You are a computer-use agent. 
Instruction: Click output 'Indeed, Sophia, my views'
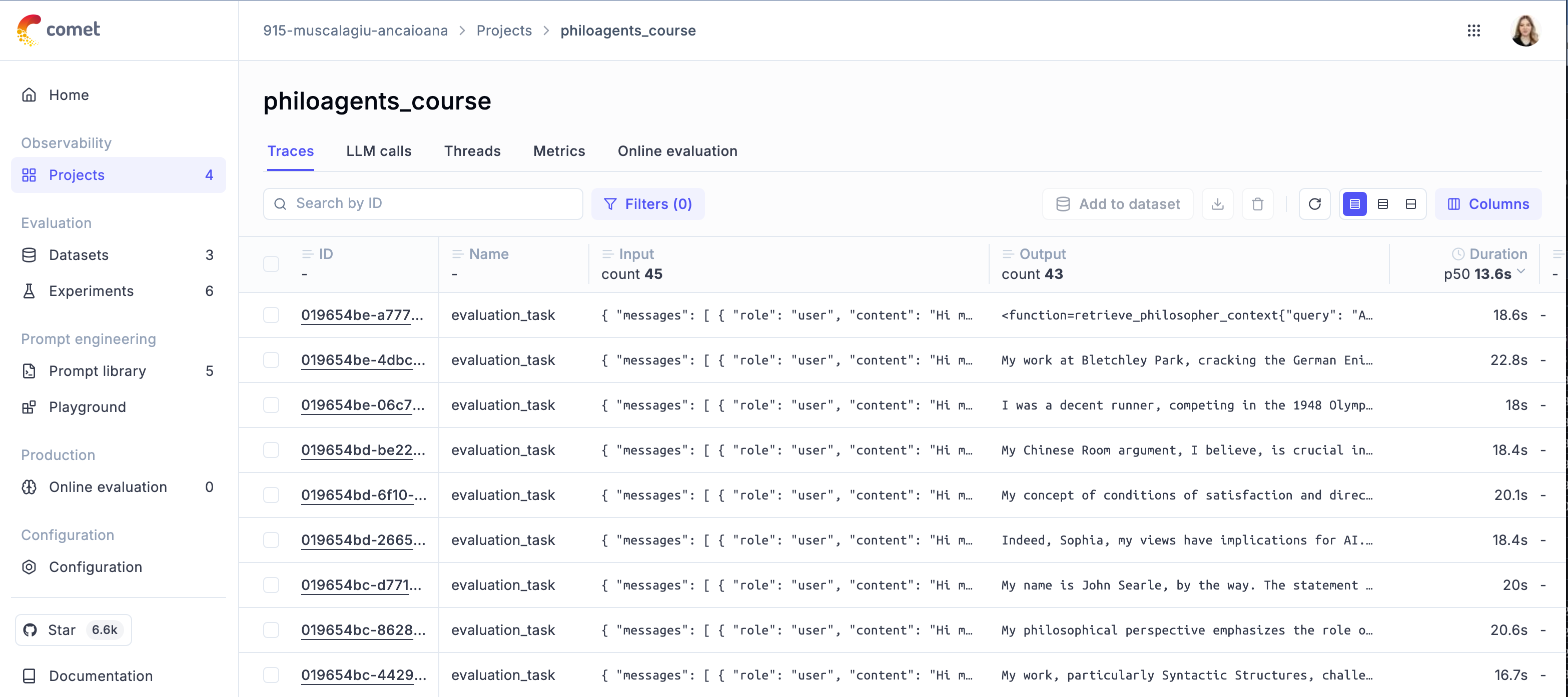(1187, 540)
